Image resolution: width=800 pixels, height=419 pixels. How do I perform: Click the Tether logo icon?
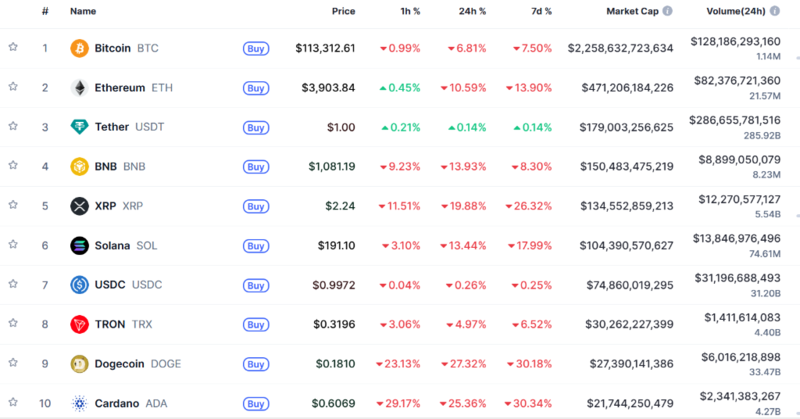point(79,127)
